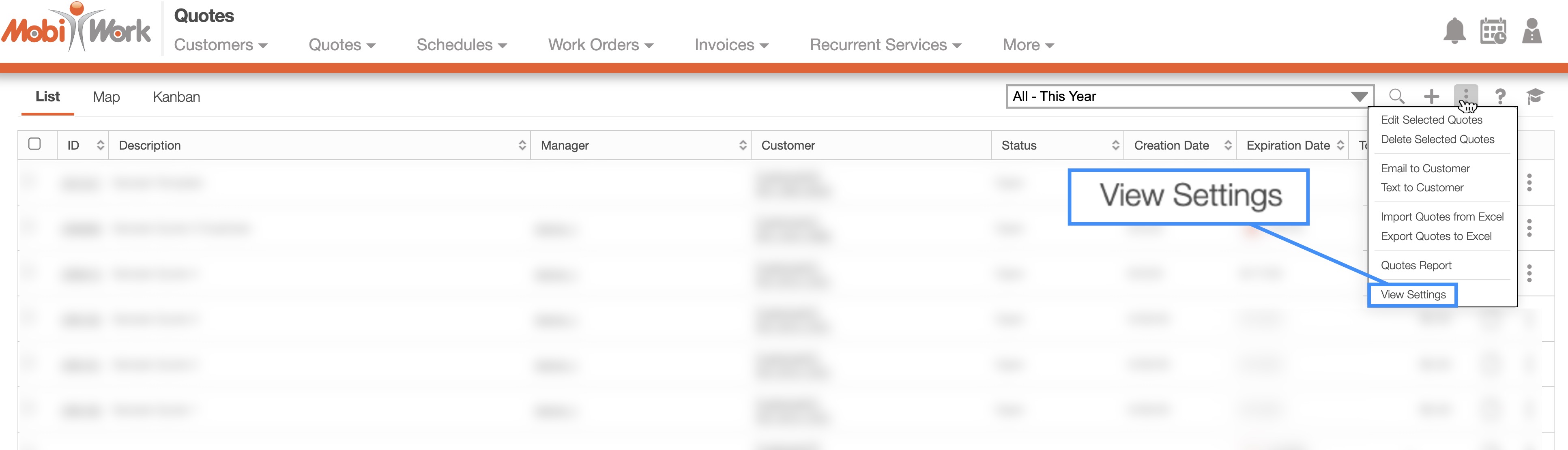
Task: Add a new quote with plus icon
Action: [1431, 96]
